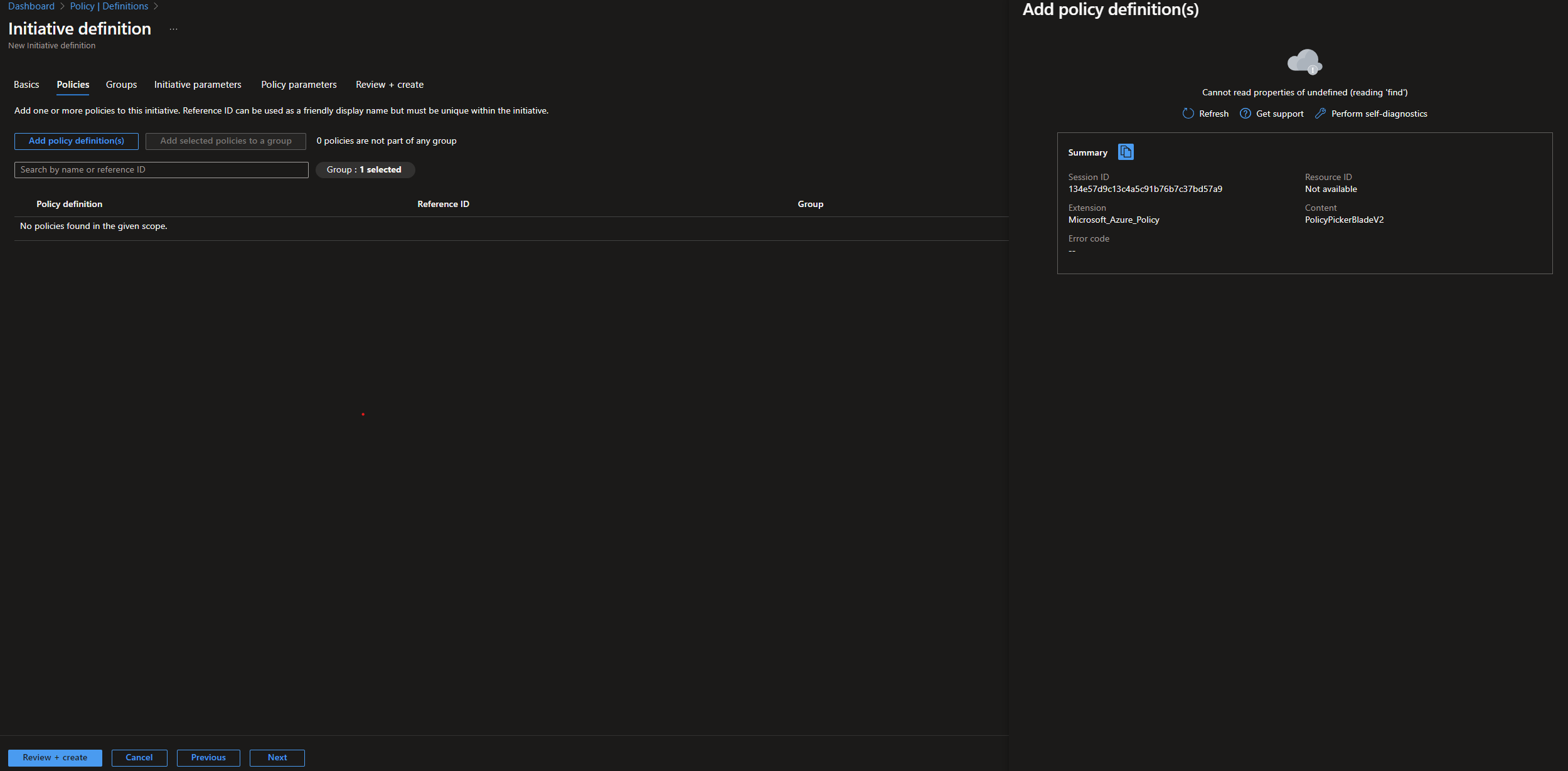This screenshot has width=1568, height=771.
Task: Switch to the Basics tab
Action: point(26,85)
